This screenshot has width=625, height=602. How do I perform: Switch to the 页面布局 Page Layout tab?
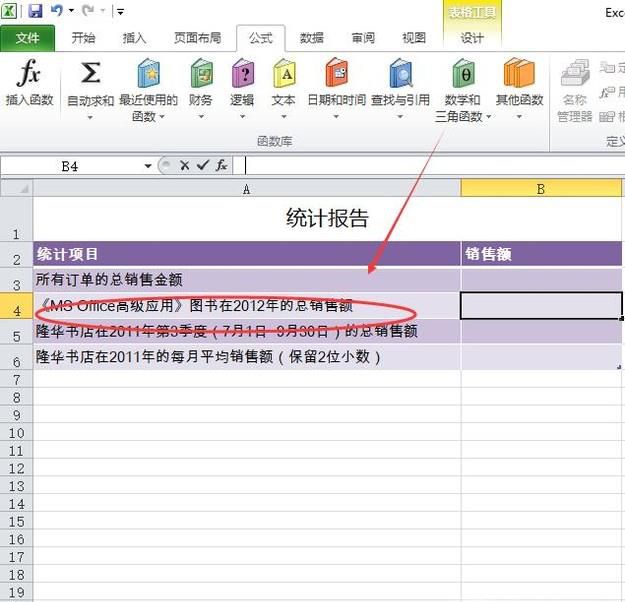(197, 38)
